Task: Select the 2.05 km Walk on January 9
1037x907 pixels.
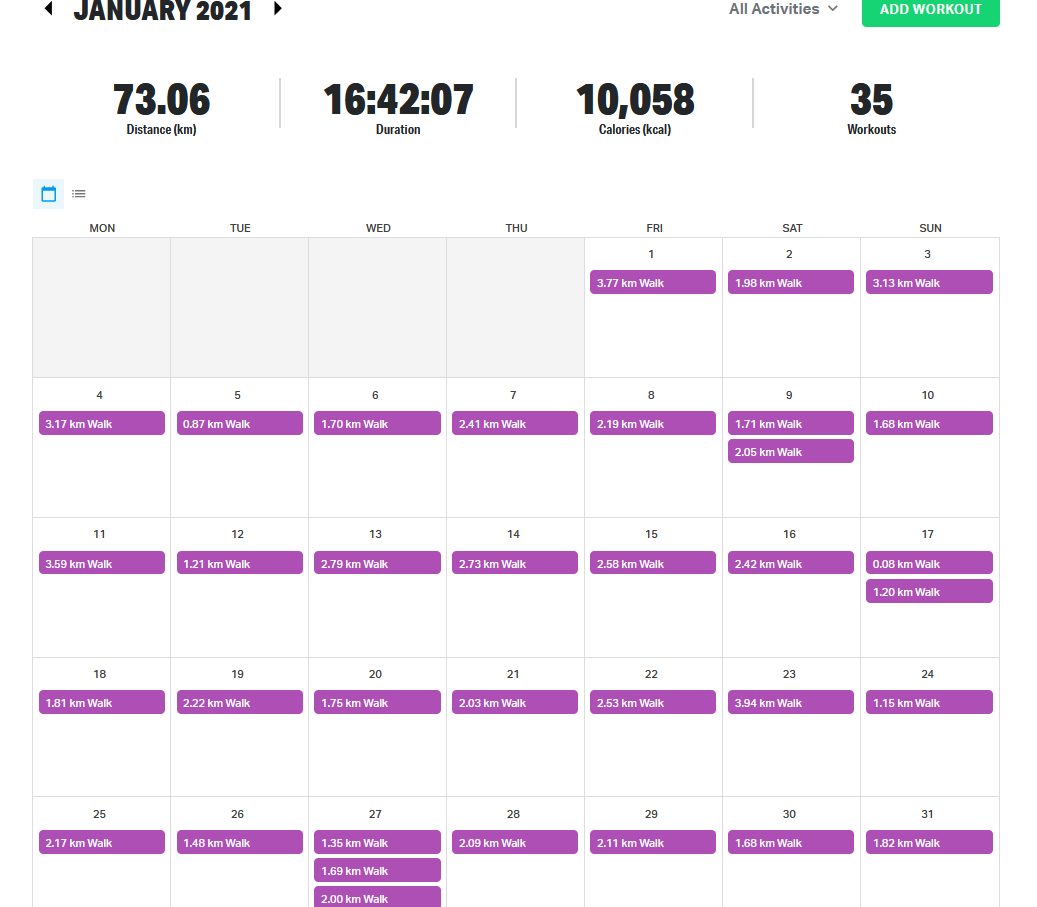Action: pos(790,452)
